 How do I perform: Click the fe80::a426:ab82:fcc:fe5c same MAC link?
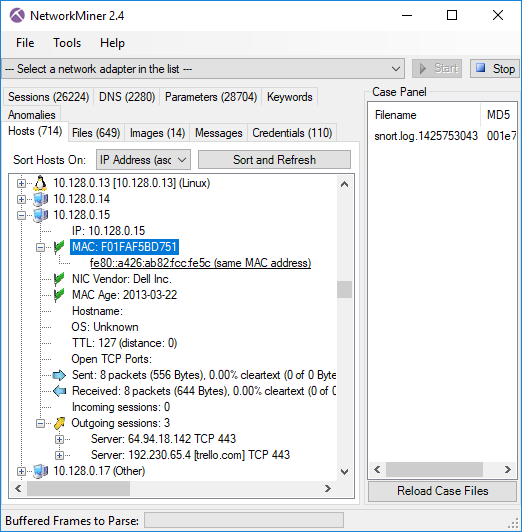pos(200,263)
